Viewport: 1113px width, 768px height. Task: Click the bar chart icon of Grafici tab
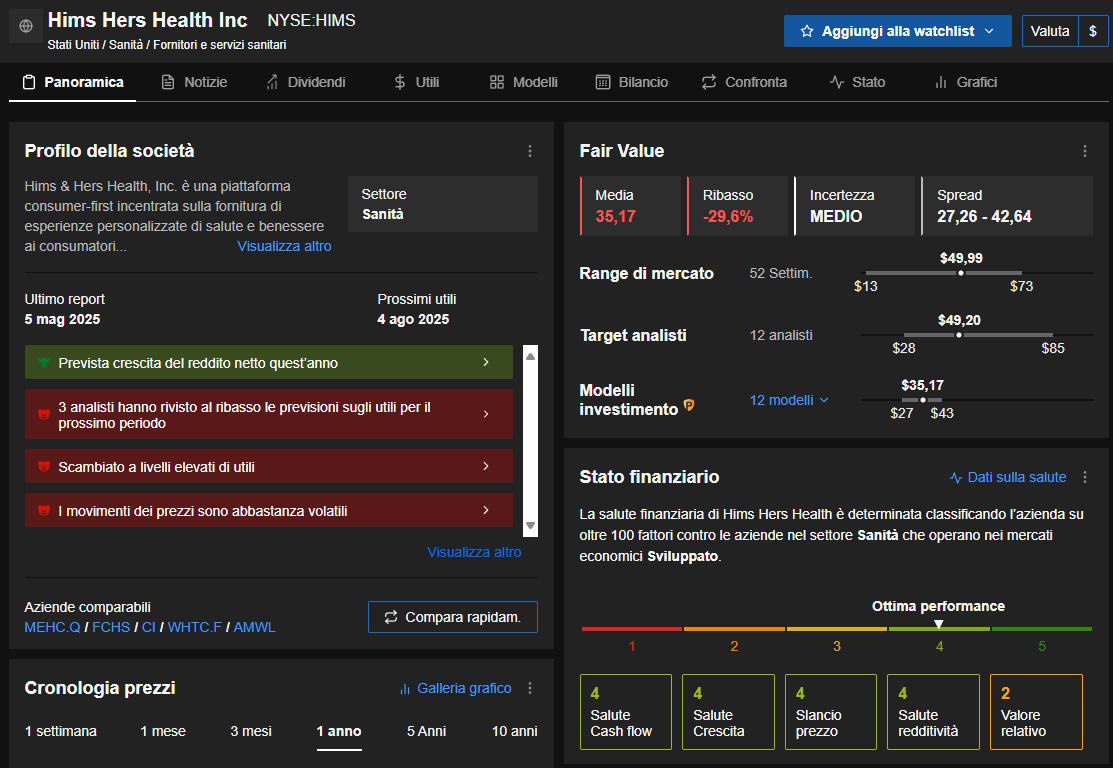point(941,82)
